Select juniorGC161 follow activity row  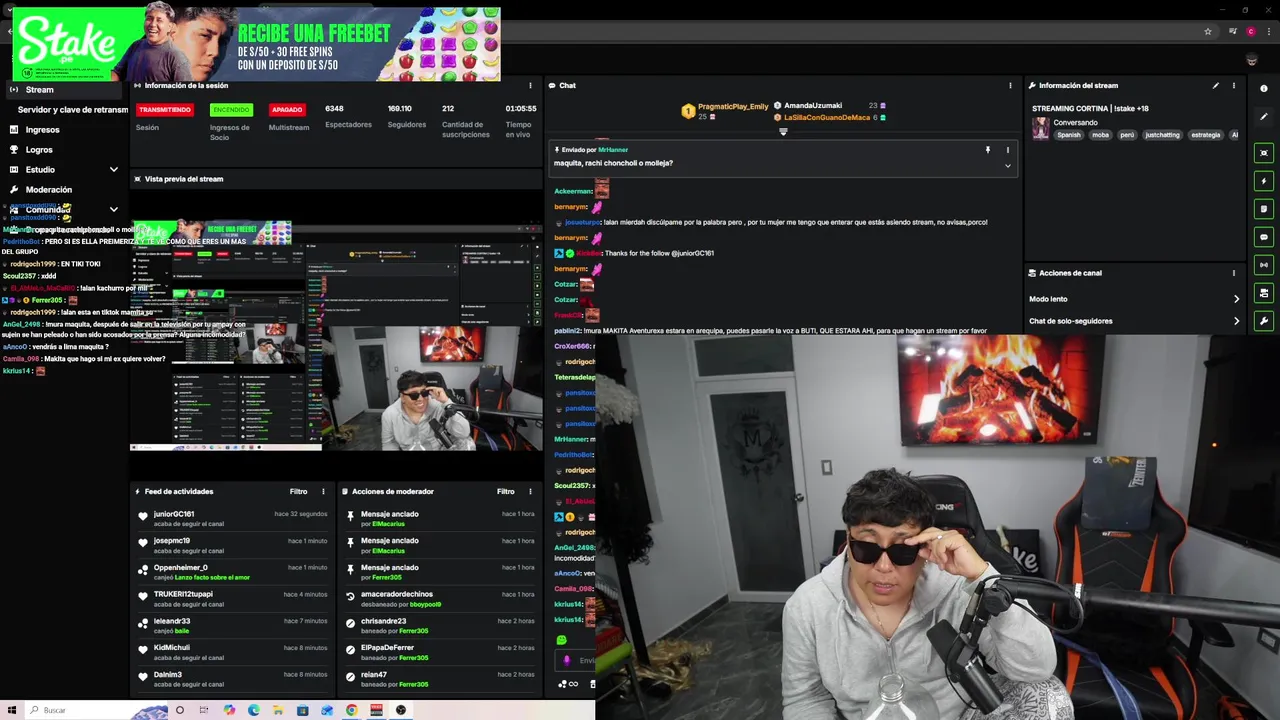234,518
